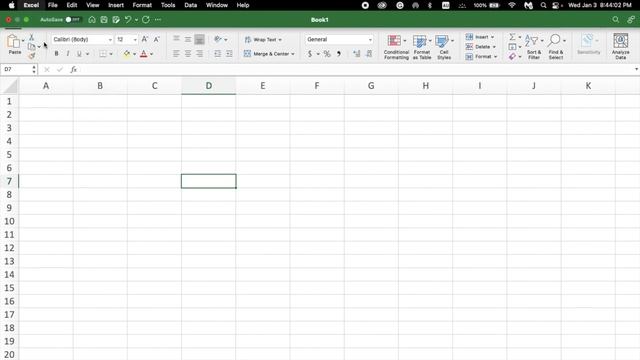This screenshot has width=640, height=360.
Task: Open Cell Styles gallery
Action: pos(444,46)
